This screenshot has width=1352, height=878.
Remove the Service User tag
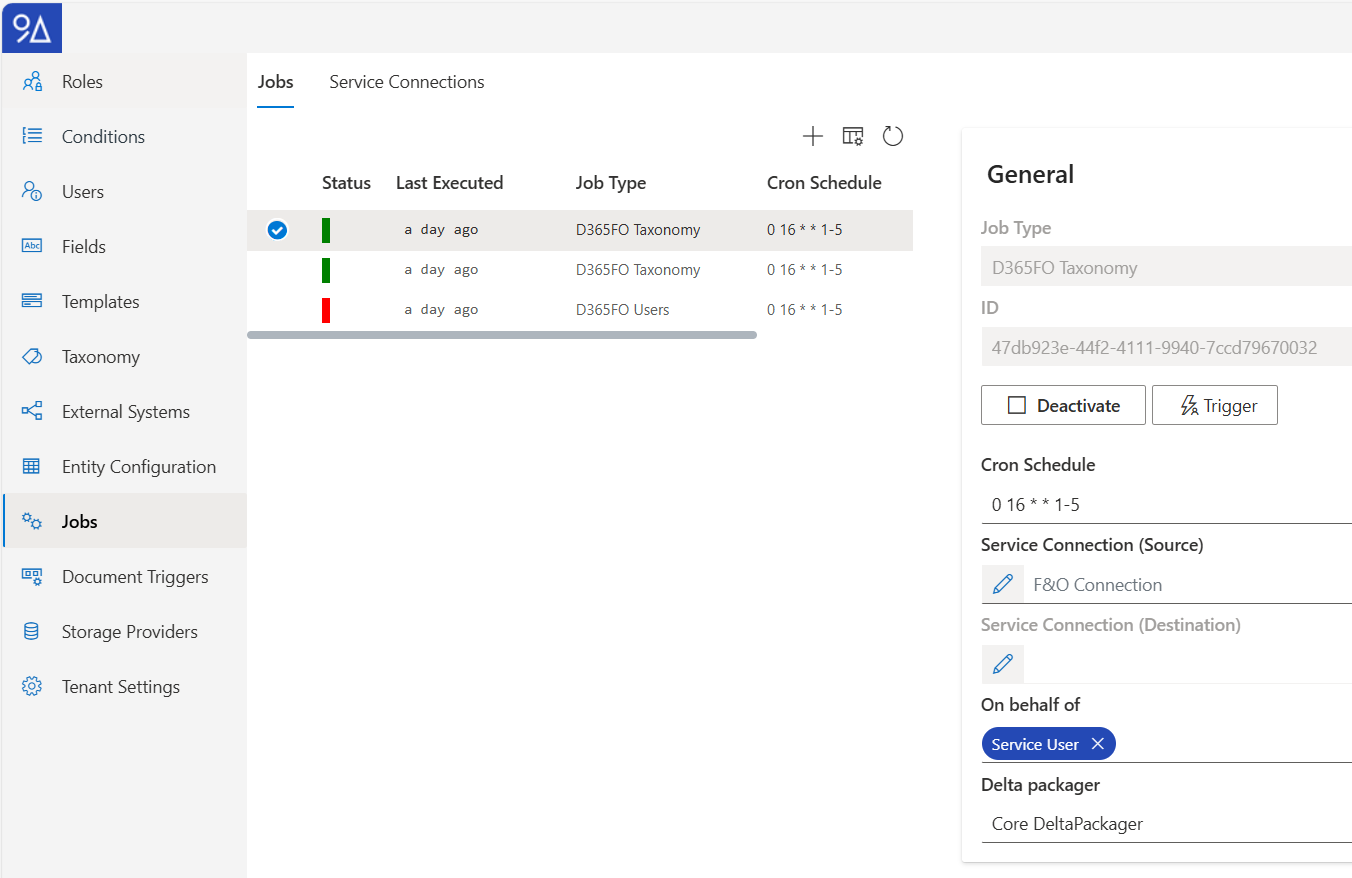point(1098,744)
